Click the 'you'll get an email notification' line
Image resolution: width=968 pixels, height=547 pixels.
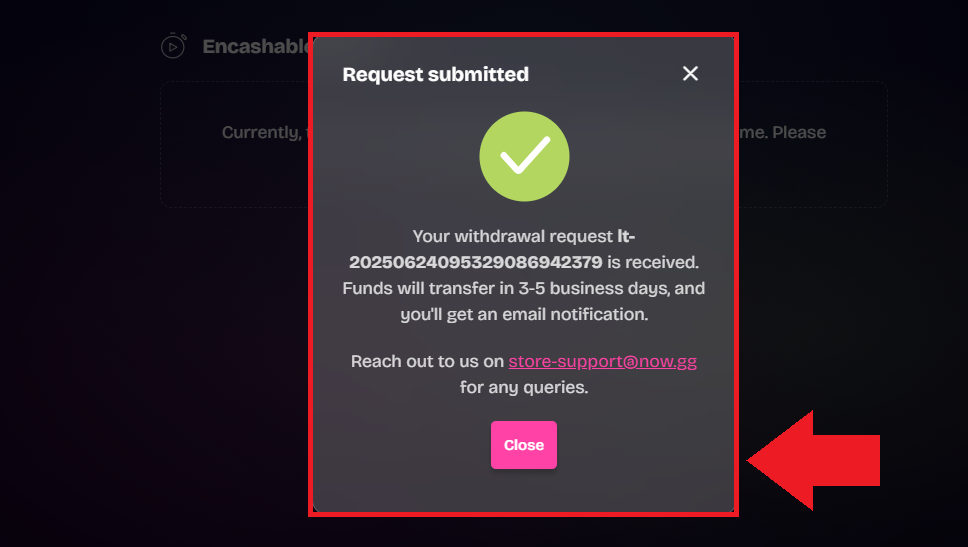tap(524, 315)
